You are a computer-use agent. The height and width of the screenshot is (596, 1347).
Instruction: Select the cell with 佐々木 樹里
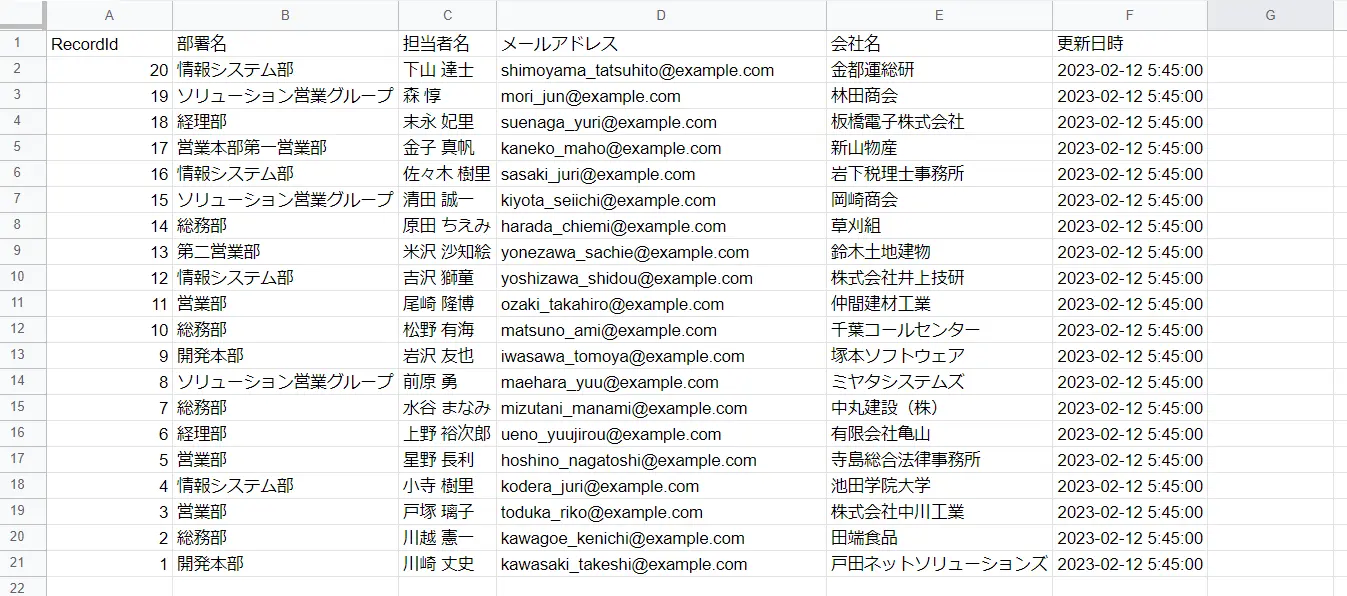447,174
